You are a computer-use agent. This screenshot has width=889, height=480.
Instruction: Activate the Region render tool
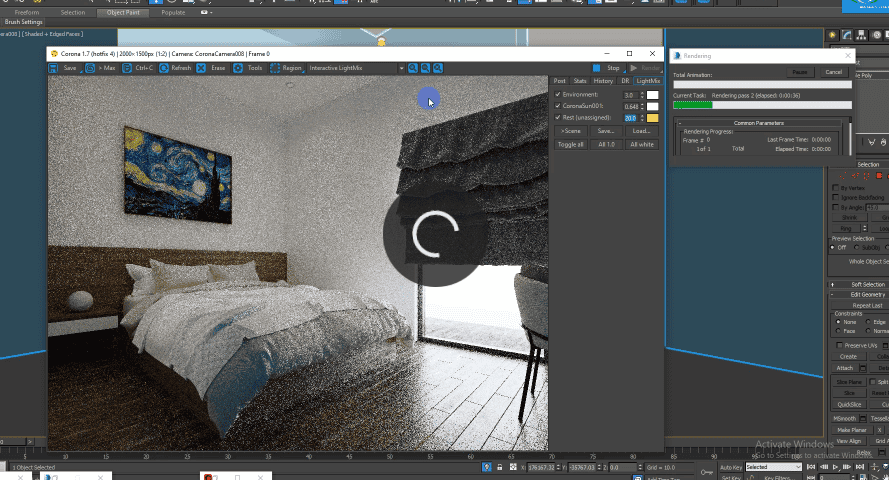286,68
